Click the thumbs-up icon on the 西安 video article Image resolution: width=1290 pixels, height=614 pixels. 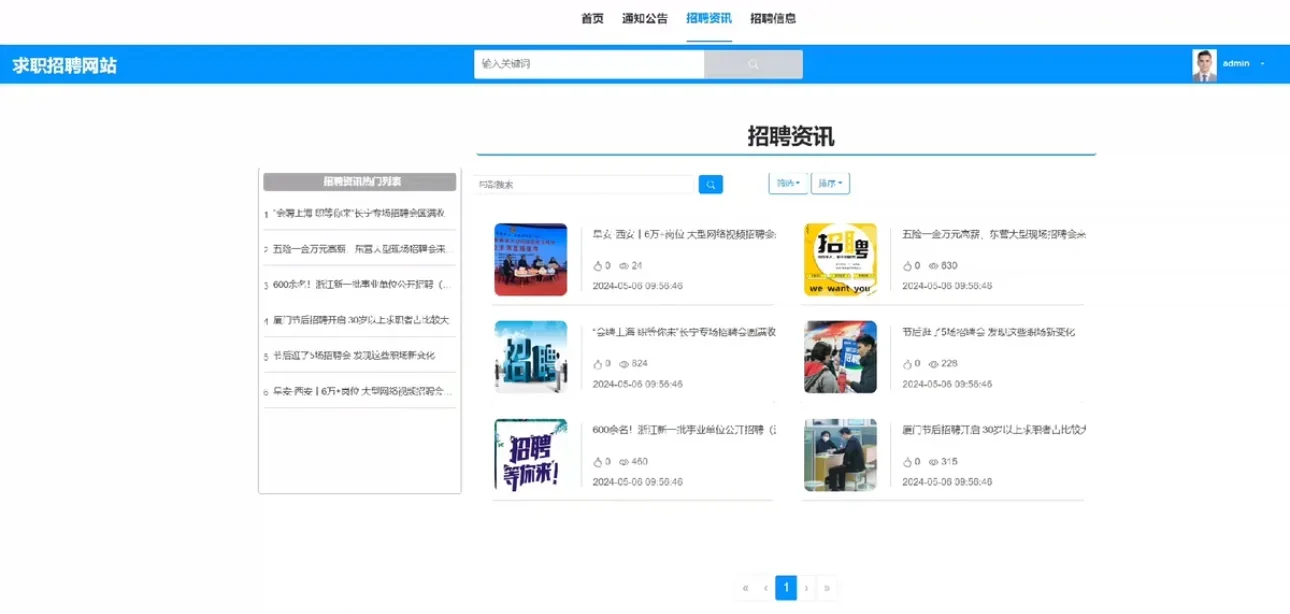599,265
